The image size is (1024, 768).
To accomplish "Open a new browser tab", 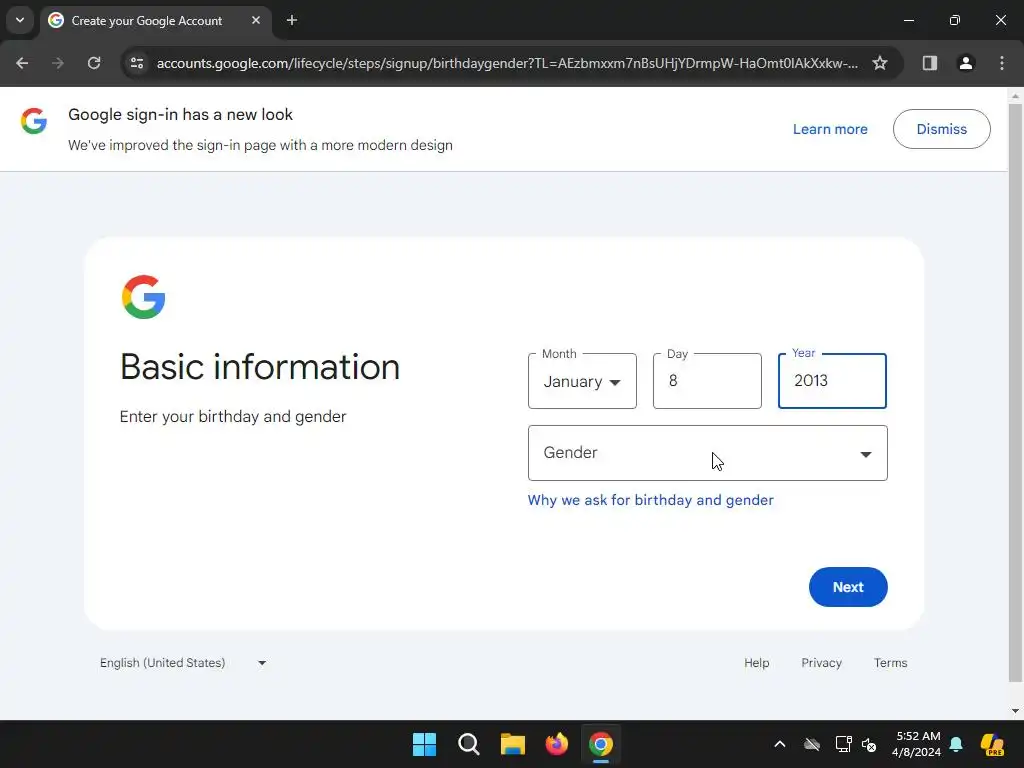I will [x=292, y=20].
